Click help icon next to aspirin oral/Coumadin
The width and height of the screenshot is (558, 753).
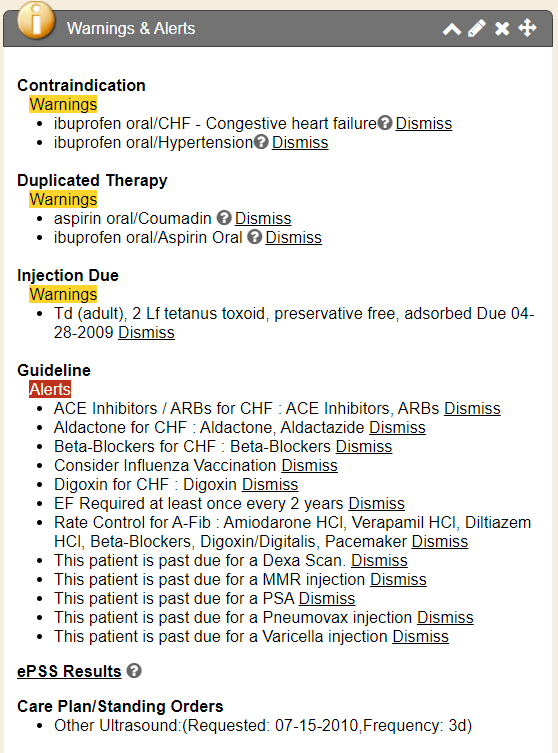224,218
